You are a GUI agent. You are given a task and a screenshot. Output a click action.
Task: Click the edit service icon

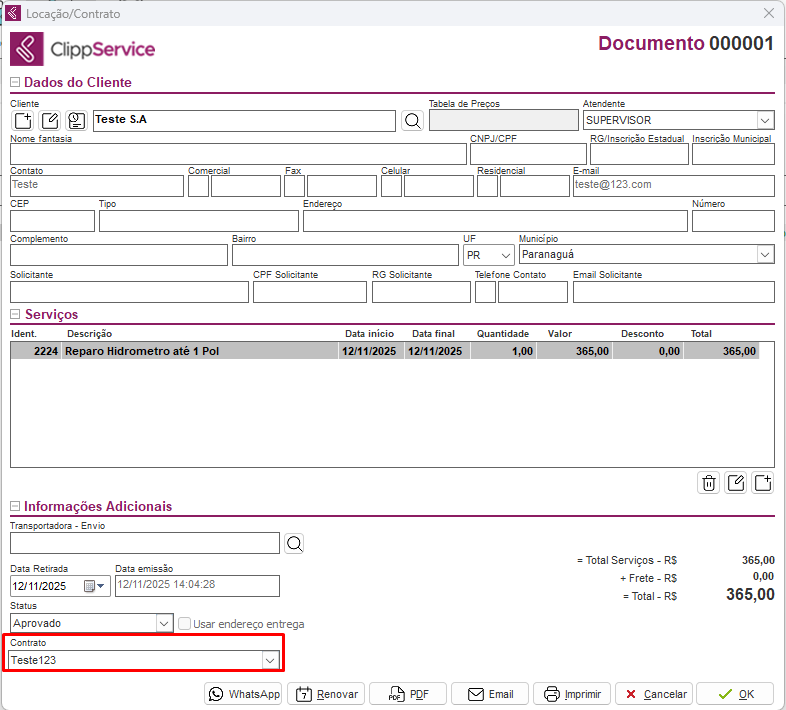[736, 483]
